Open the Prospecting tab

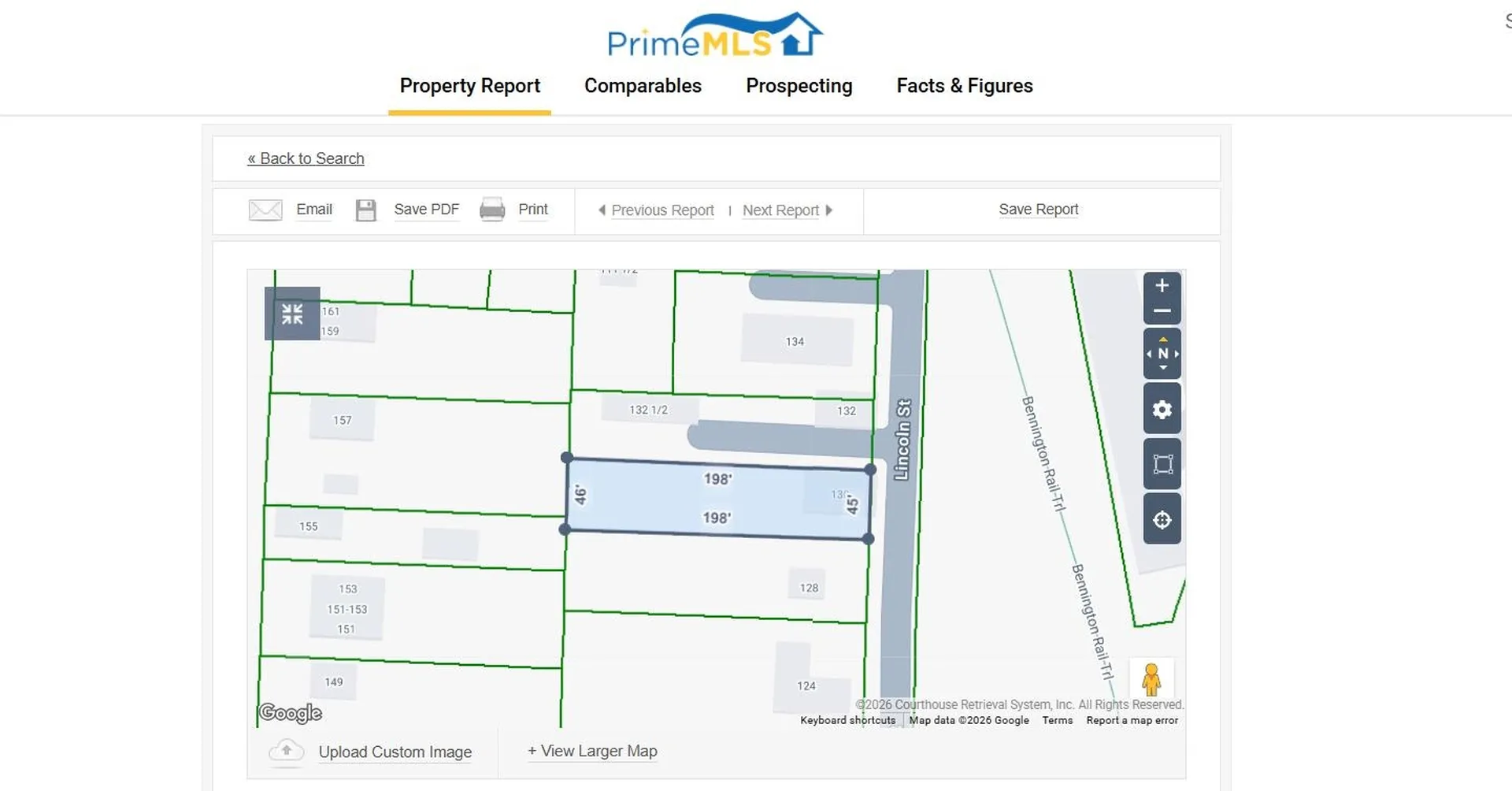799,86
